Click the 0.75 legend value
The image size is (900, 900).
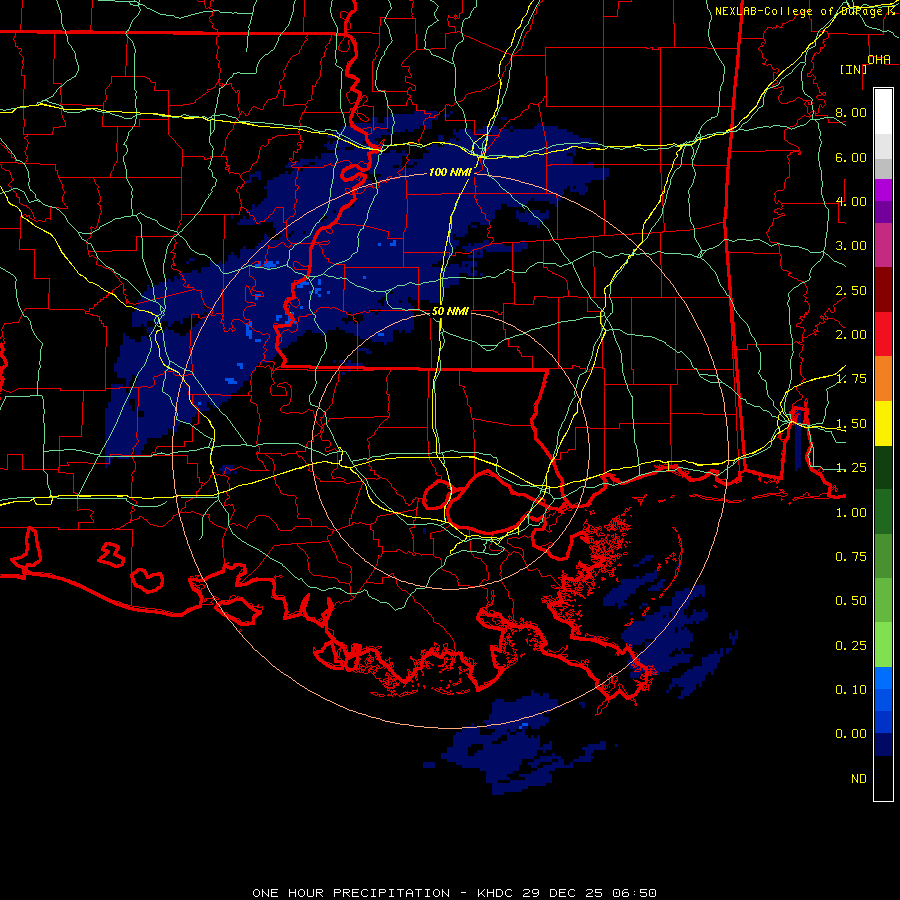(851, 557)
